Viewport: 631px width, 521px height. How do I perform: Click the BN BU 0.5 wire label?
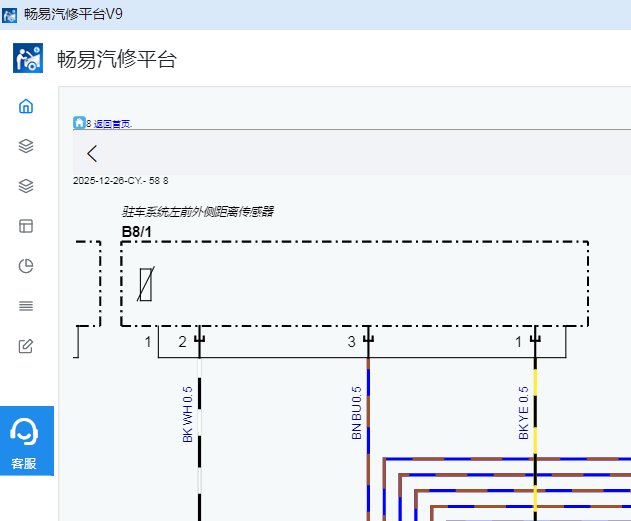point(357,413)
